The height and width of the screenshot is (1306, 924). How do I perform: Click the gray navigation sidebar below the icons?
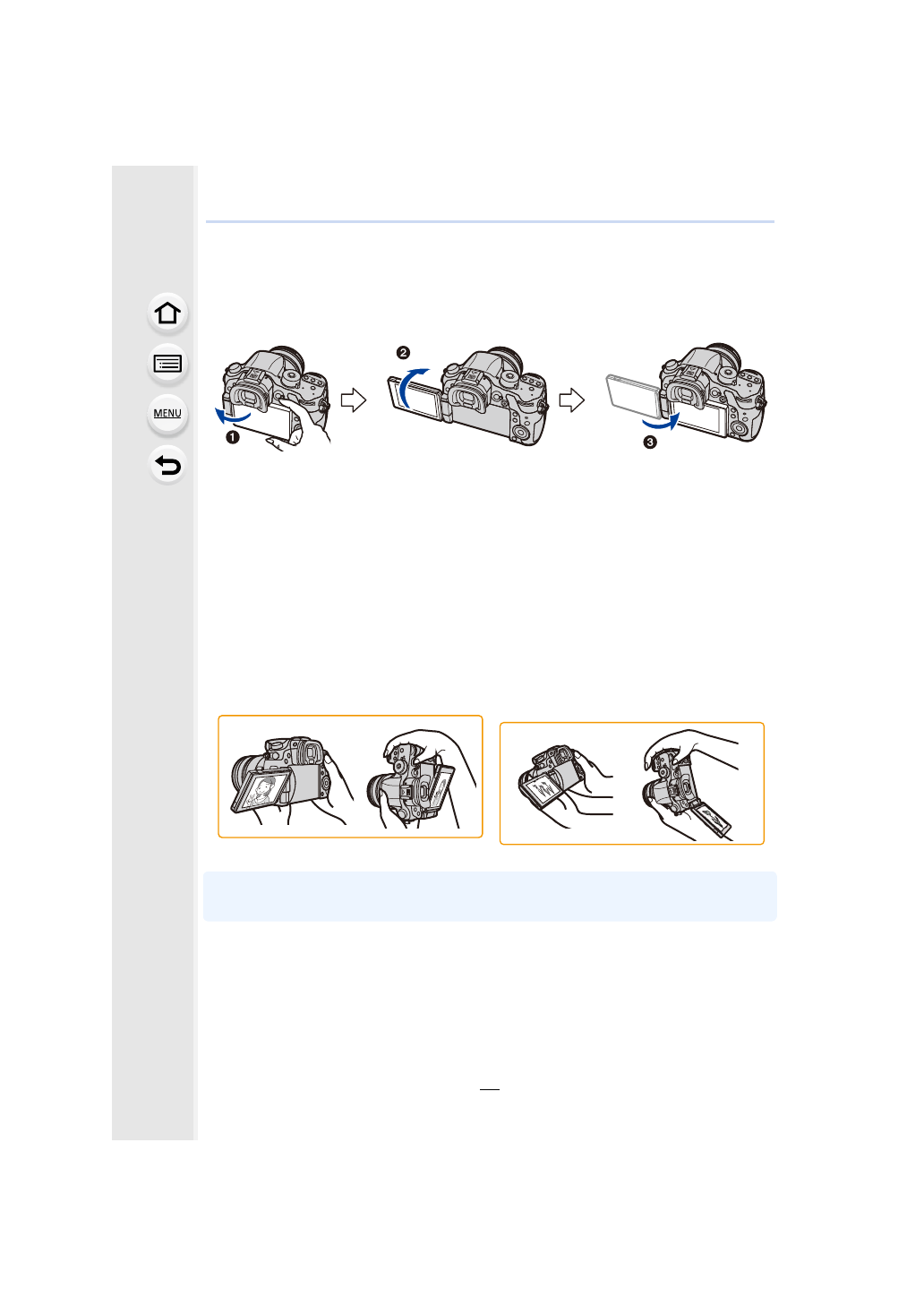point(153,806)
